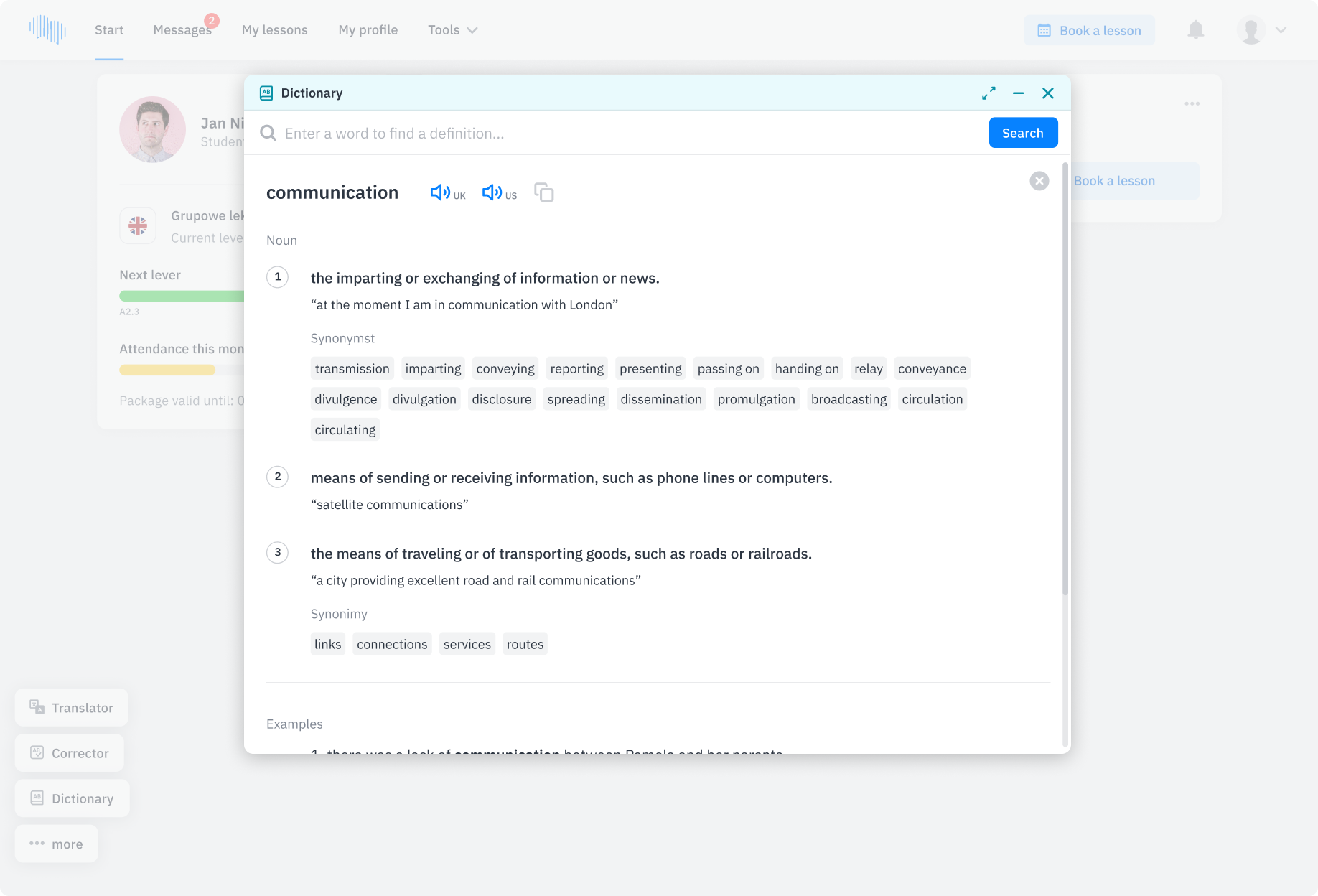Copy the word communication
1318x896 pixels.
(544, 192)
